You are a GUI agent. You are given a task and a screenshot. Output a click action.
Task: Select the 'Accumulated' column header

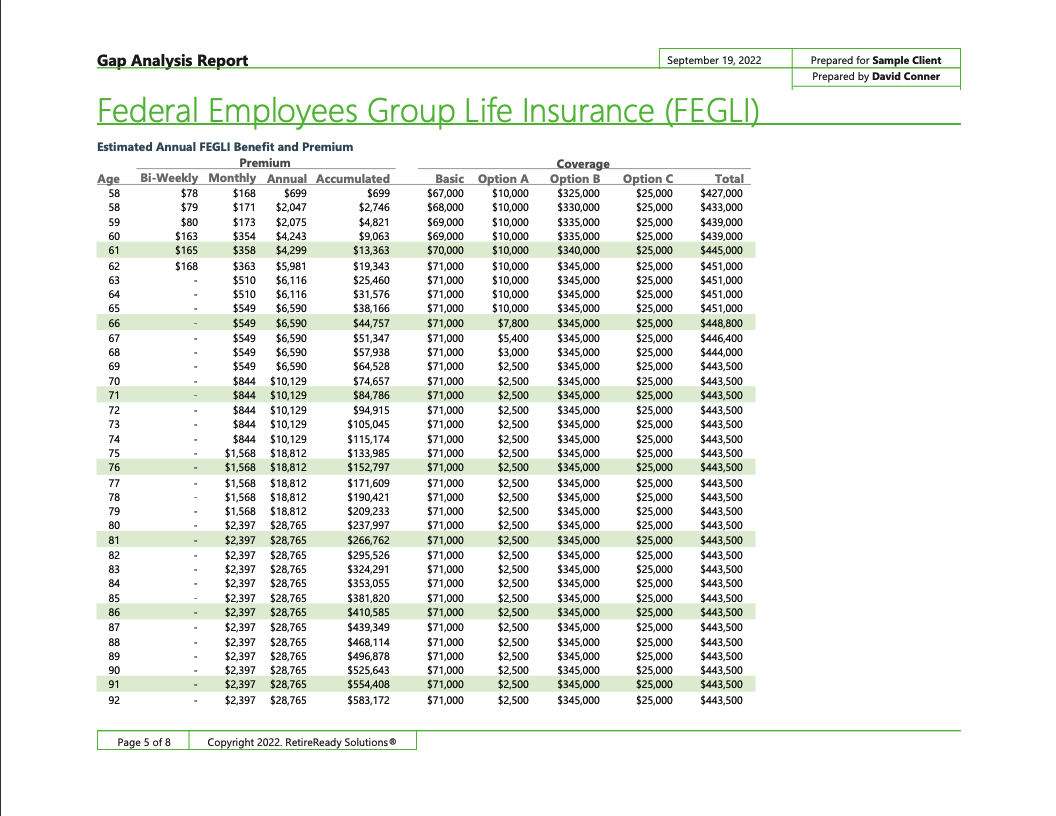353,178
